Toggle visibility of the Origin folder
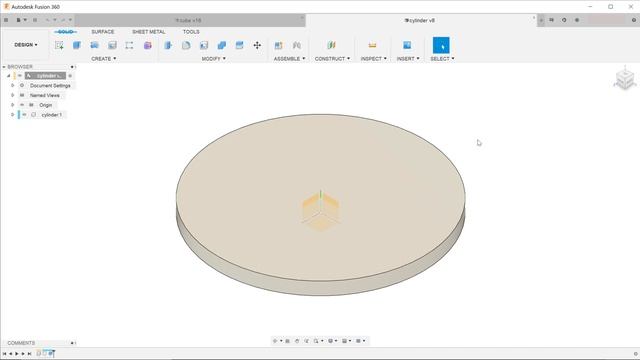This screenshot has width=640, height=360. (22, 105)
